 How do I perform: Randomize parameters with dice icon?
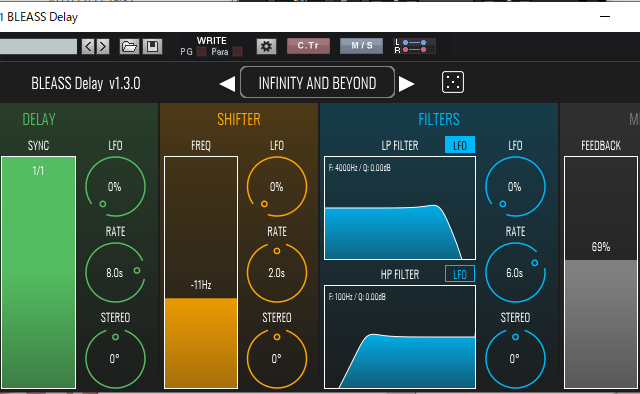[x=453, y=82]
